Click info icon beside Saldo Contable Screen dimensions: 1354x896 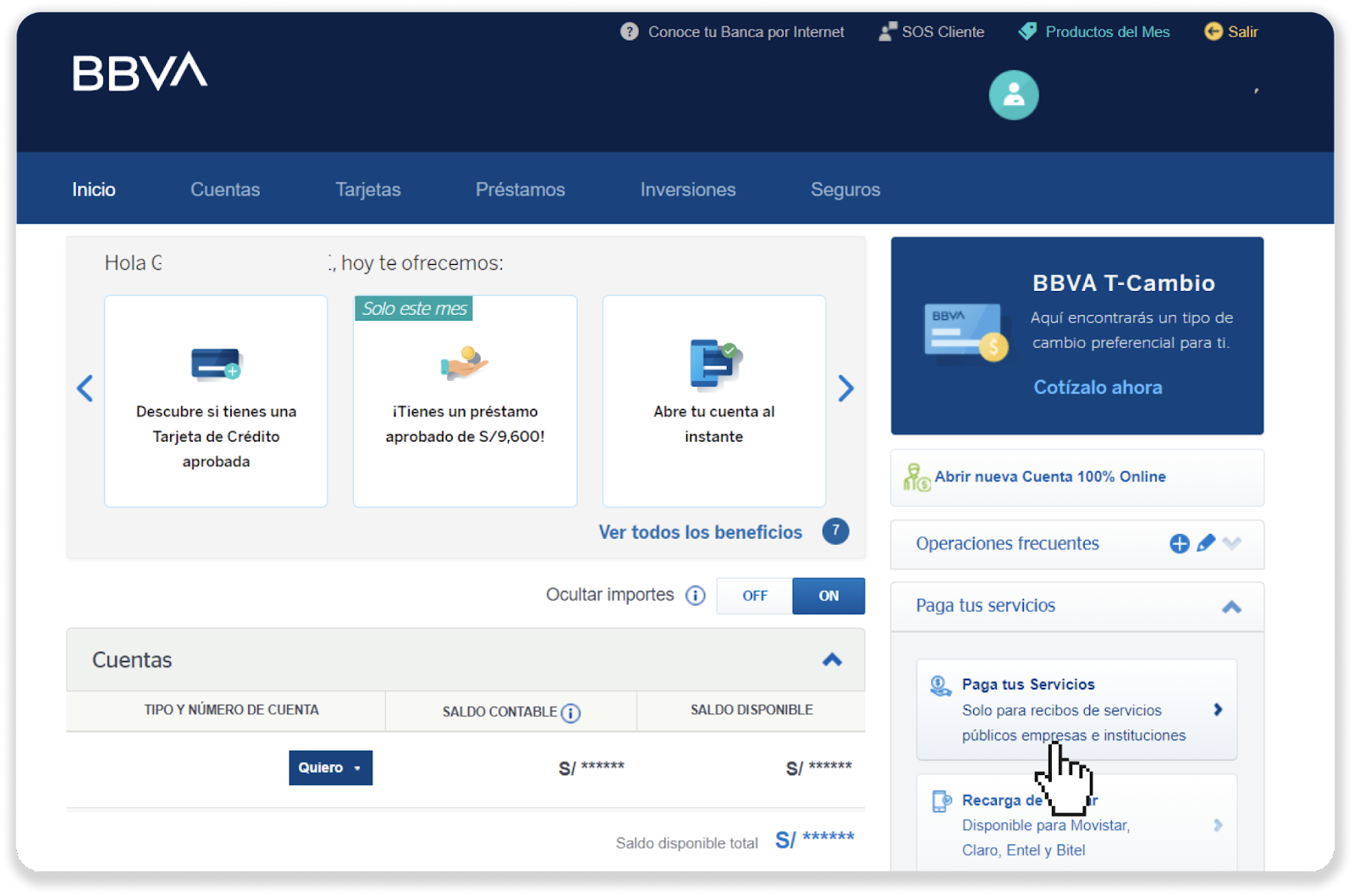pos(571,713)
